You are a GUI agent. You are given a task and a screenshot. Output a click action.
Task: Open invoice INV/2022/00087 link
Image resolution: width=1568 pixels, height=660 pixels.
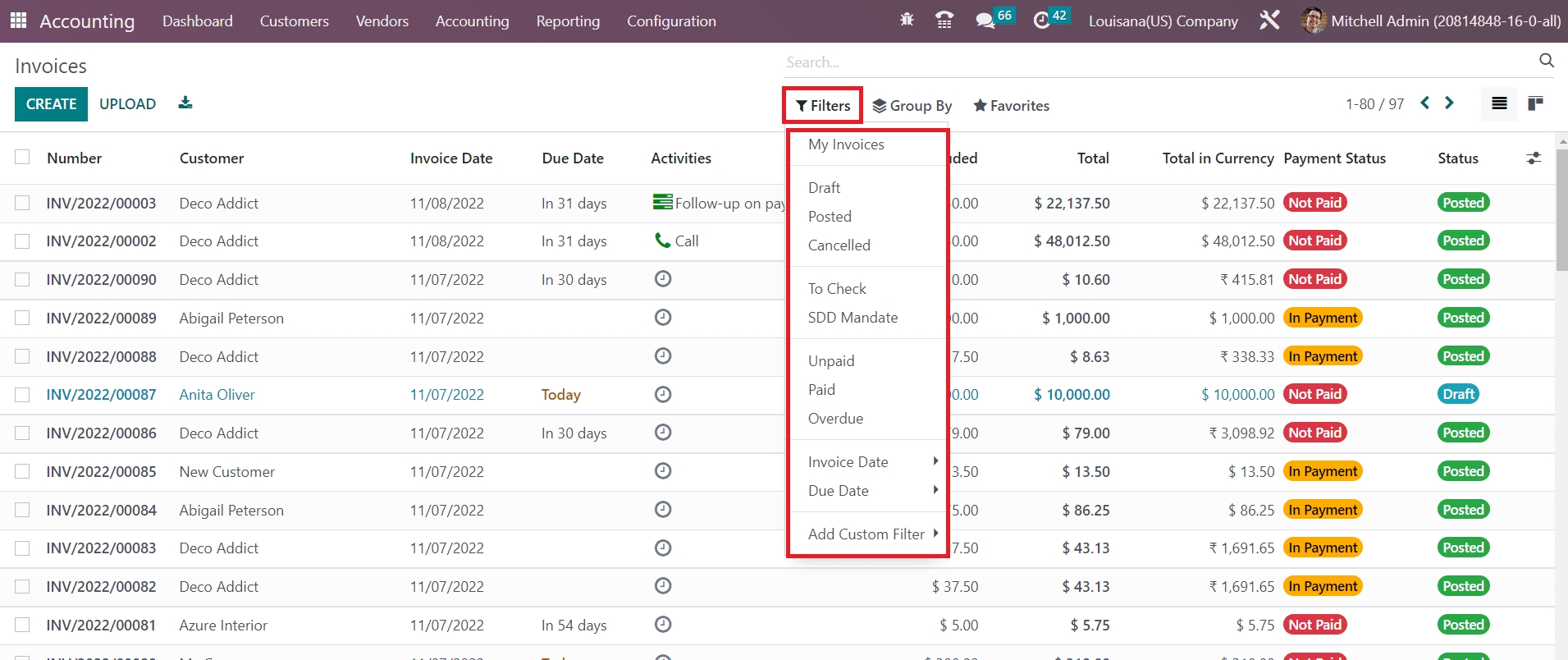pyautogui.click(x=101, y=395)
